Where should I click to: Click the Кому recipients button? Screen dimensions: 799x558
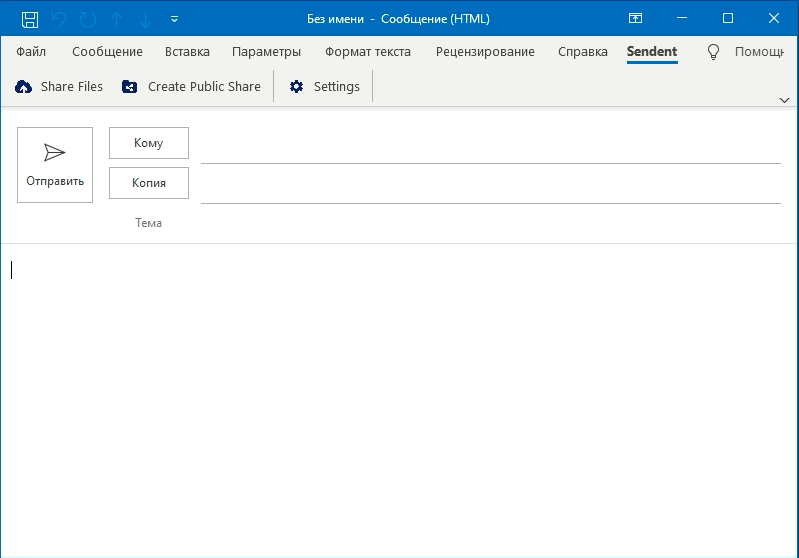pyautogui.click(x=149, y=143)
